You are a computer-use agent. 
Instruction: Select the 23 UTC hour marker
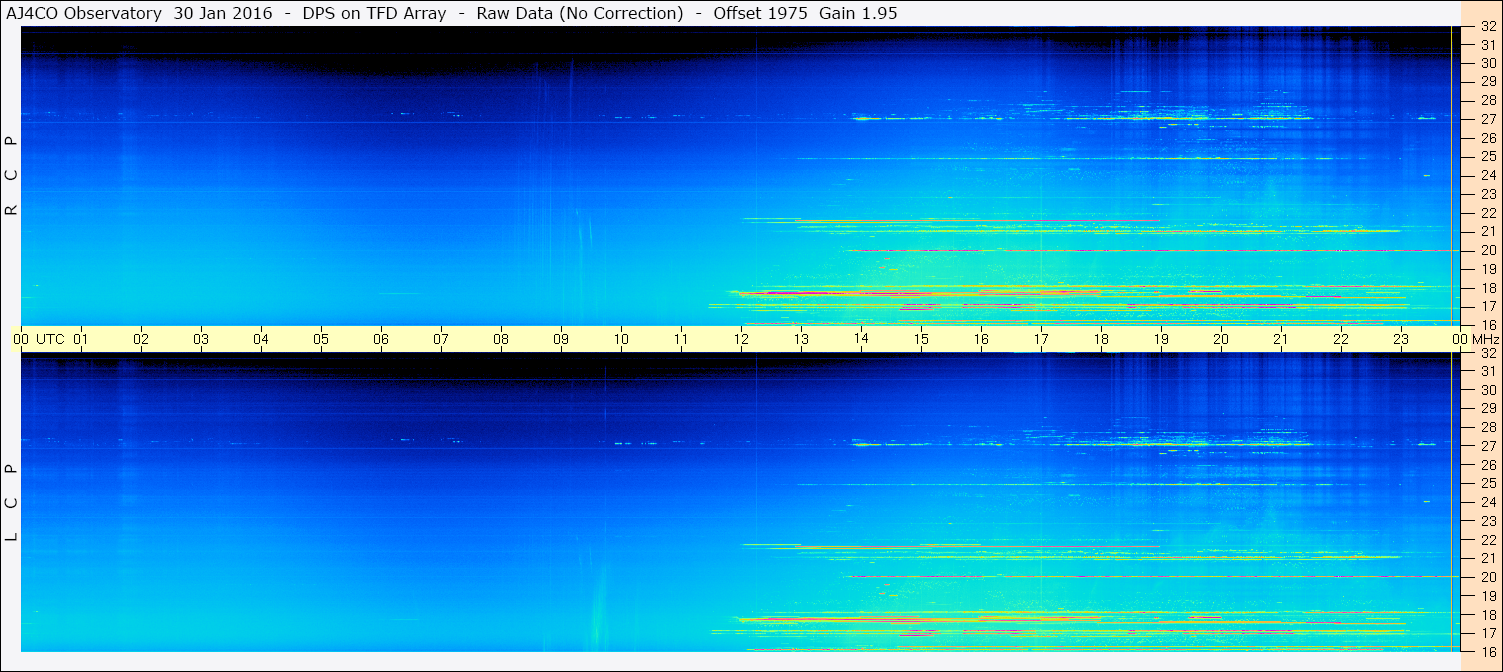pyautogui.click(x=1401, y=339)
